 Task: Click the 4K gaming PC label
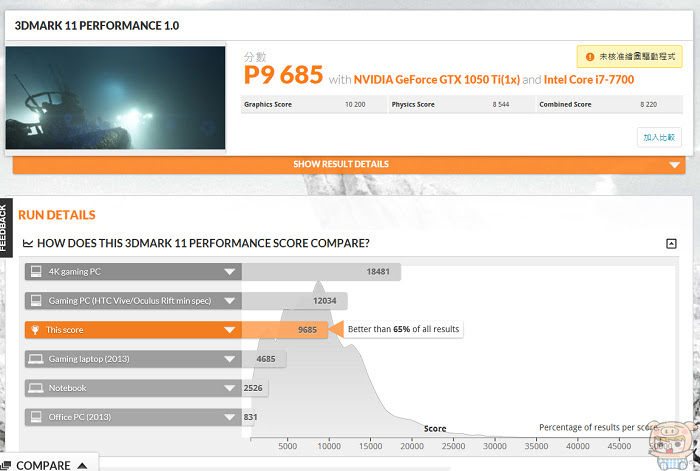(75, 271)
